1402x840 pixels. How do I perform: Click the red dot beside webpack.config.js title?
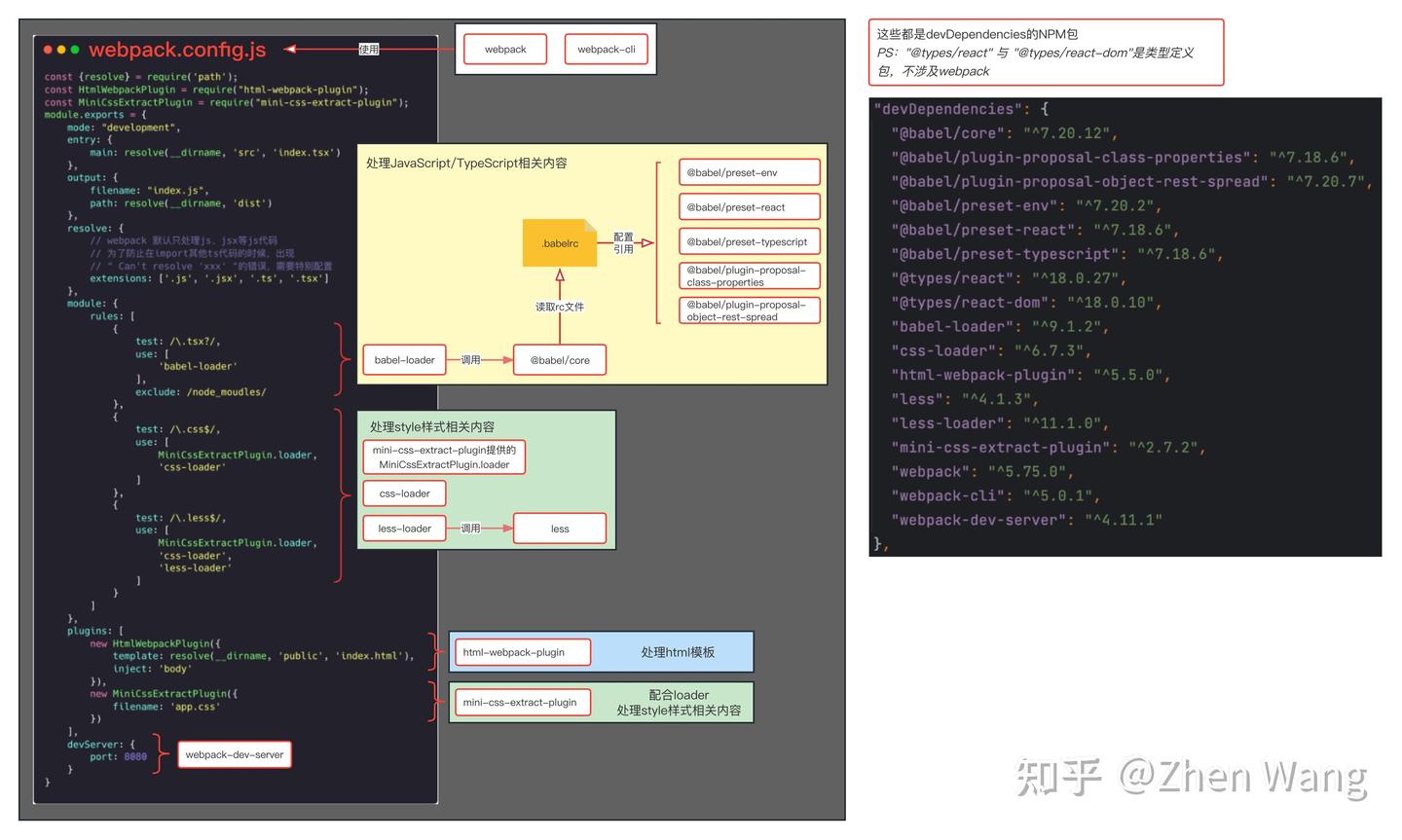pyautogui.click(x=49, y=50)
